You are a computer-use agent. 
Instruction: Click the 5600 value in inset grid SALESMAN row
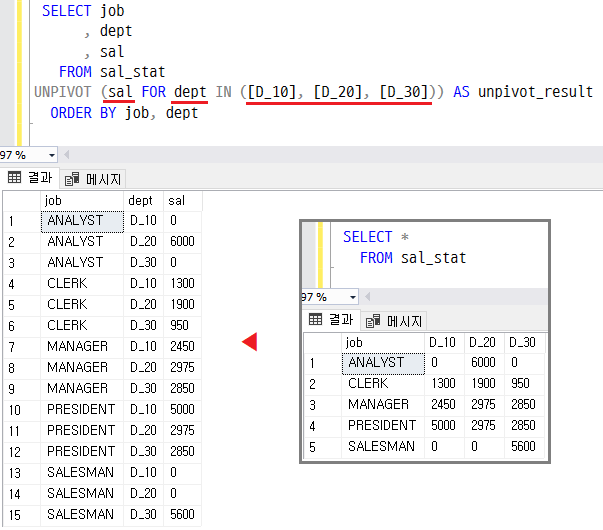click(x=524, y=447)
